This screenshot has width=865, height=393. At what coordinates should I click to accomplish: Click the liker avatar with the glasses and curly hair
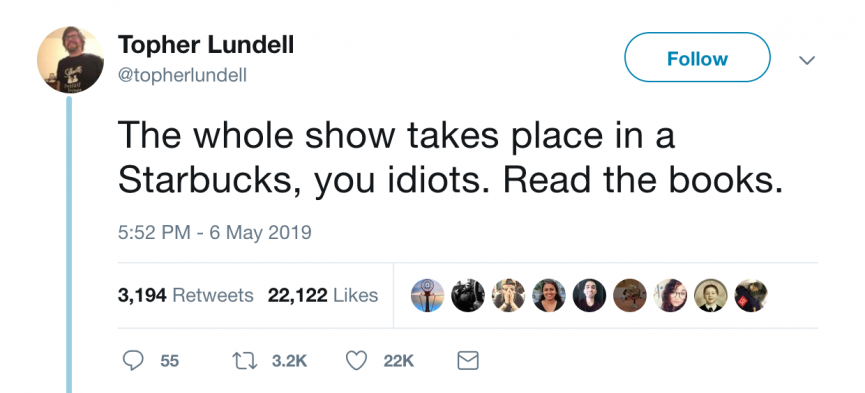tap(670, 295)
